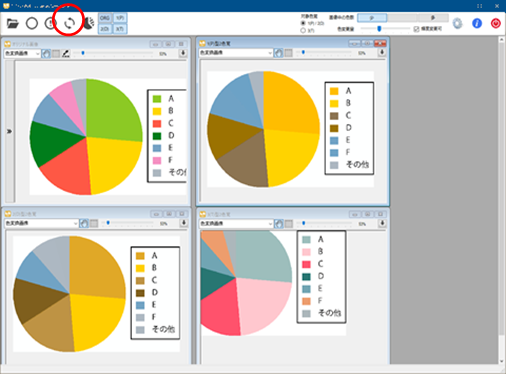Click the circular refresh arrows icon
This screenshot has height=374, width=506.
[69, 23]
